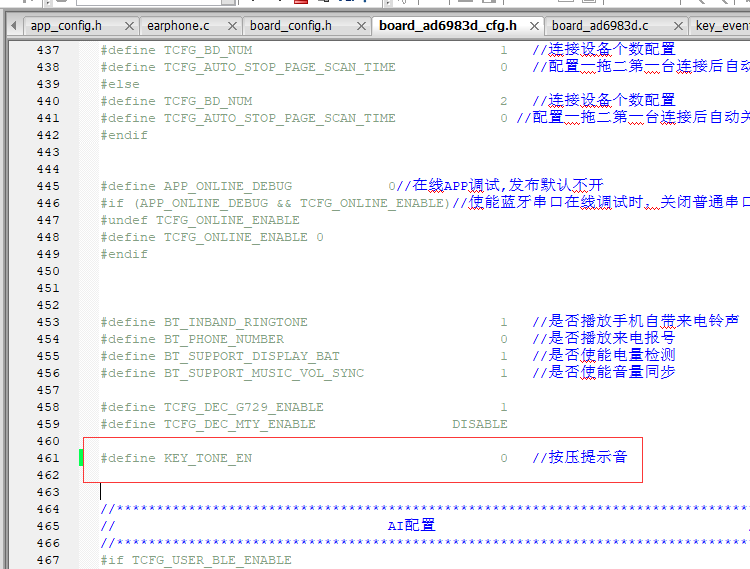Click the #undef TCFG_ONLINE_ENABLE line
Image resolution: width=750 pixels, height=569 pixels.
200,220
